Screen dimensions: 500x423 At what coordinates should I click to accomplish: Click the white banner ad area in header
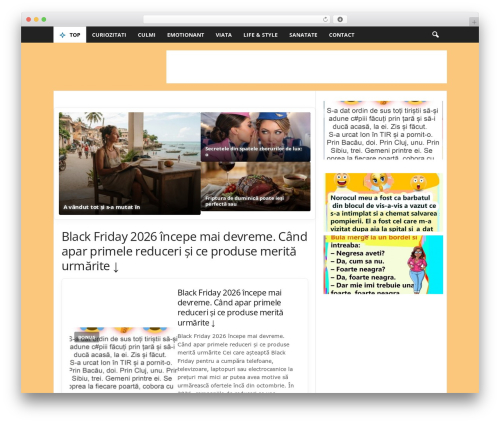point(306,67)
